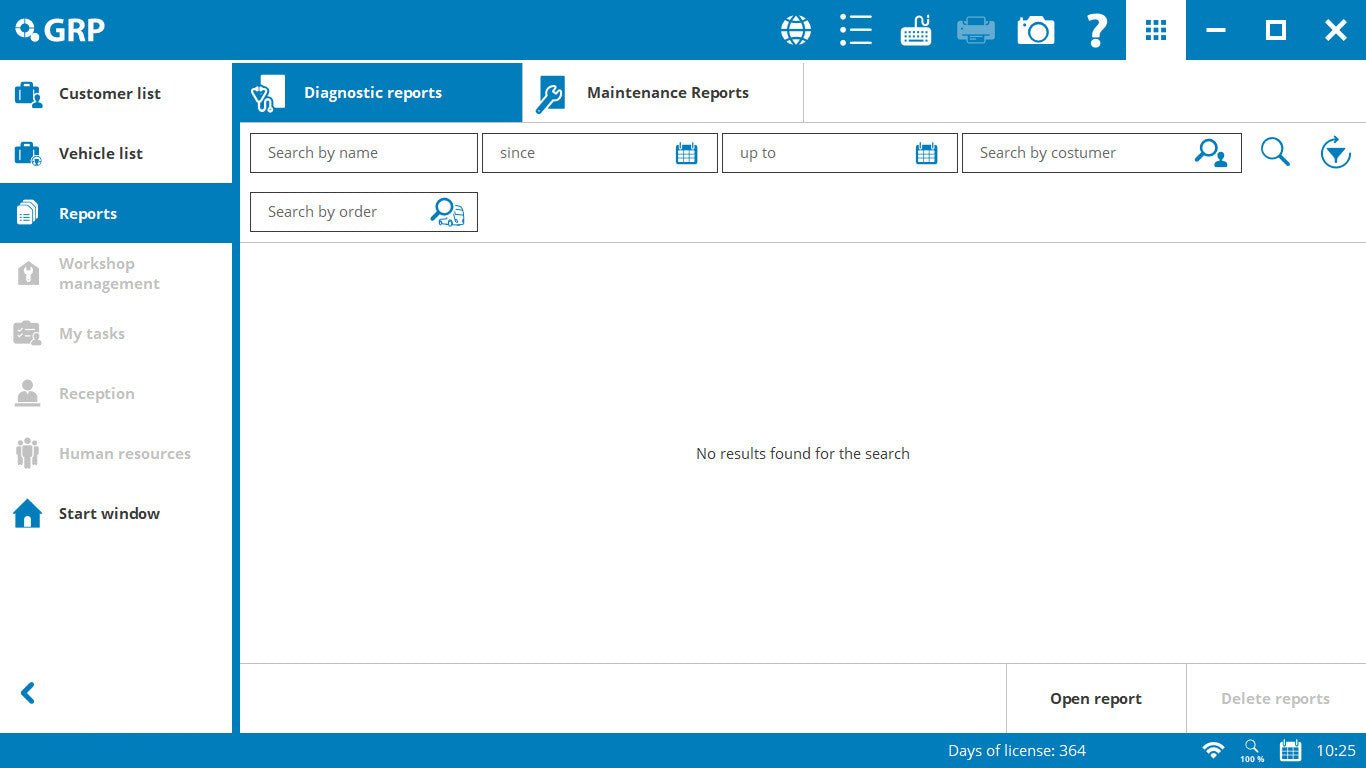This screenshot has height=768, width=1366.
Task: Open the 'since' date calendar picker
Action: pyautogui.click(x=686, y=153)
